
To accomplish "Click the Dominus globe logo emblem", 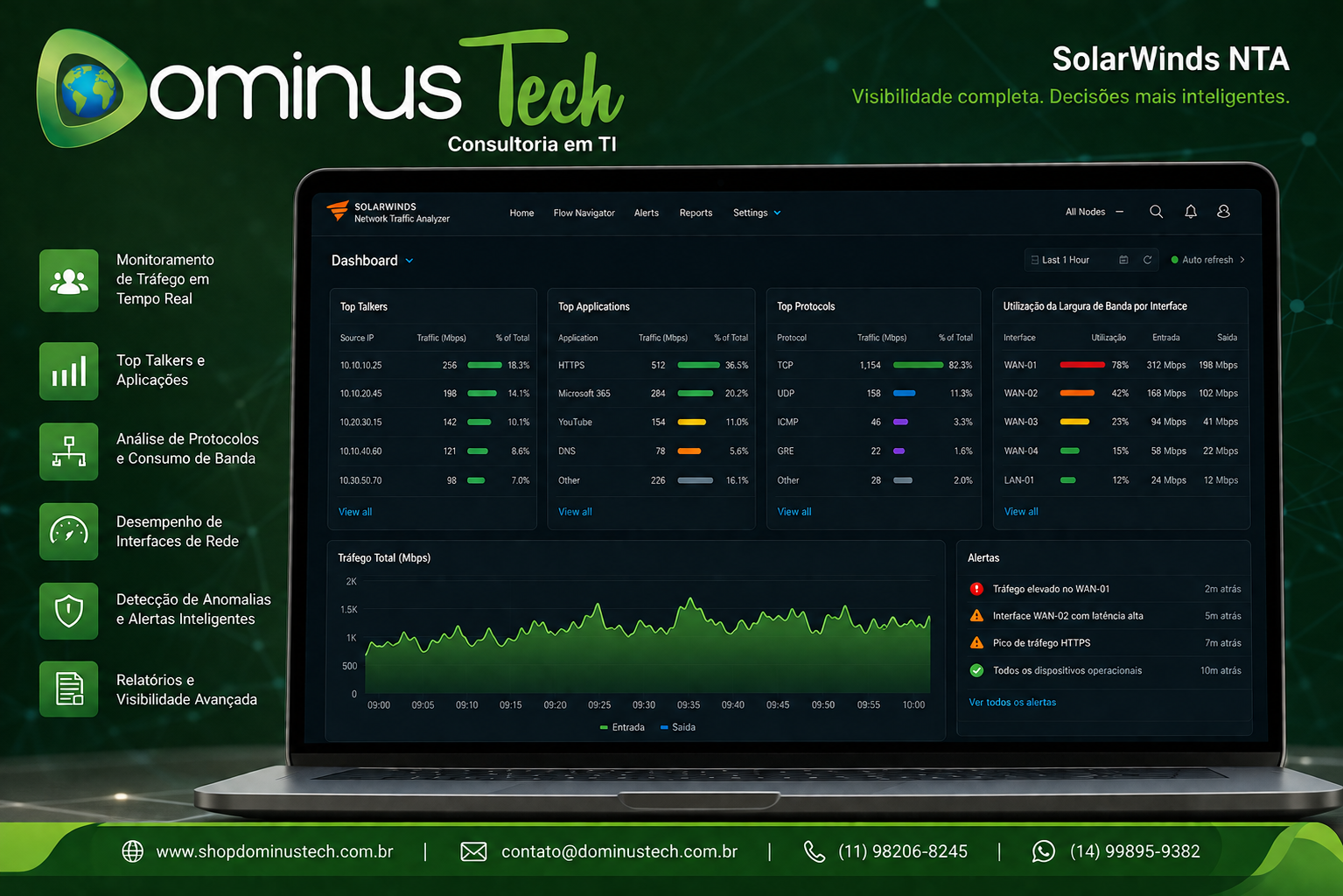I will (x=90, y=89).
